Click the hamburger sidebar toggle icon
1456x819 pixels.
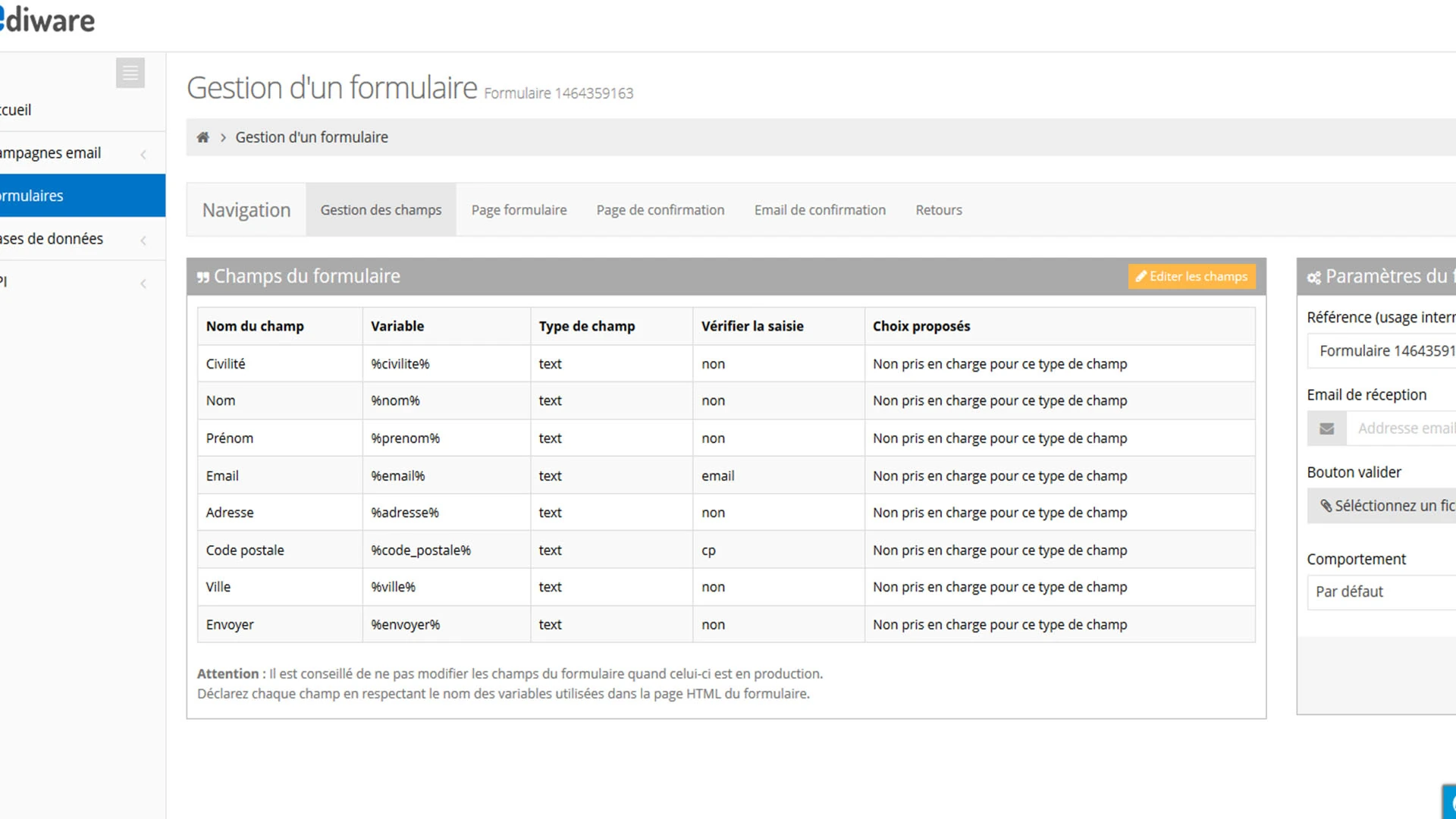click(x=130, y=74)
